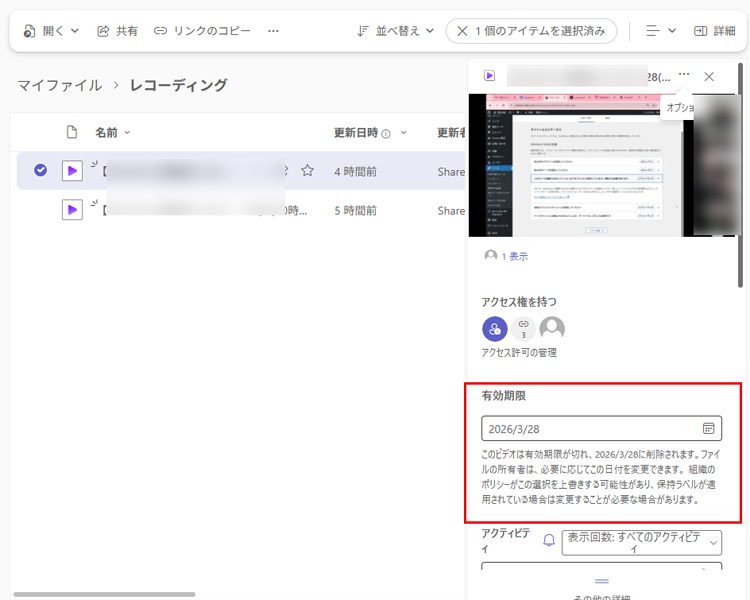The width and height of the screenshot is (750, 600).
Task: Click the 4 時間前 cell
Action: [355, 172]
